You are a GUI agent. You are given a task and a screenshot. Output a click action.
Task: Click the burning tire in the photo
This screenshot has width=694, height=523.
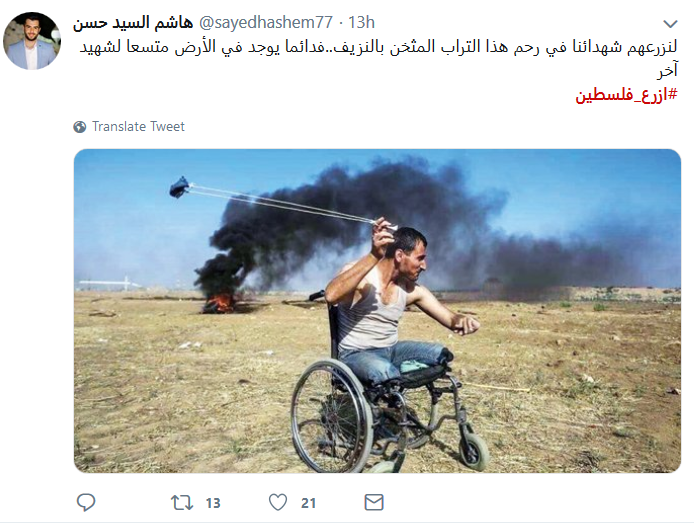pyautogui.click(x=219, y=303)
